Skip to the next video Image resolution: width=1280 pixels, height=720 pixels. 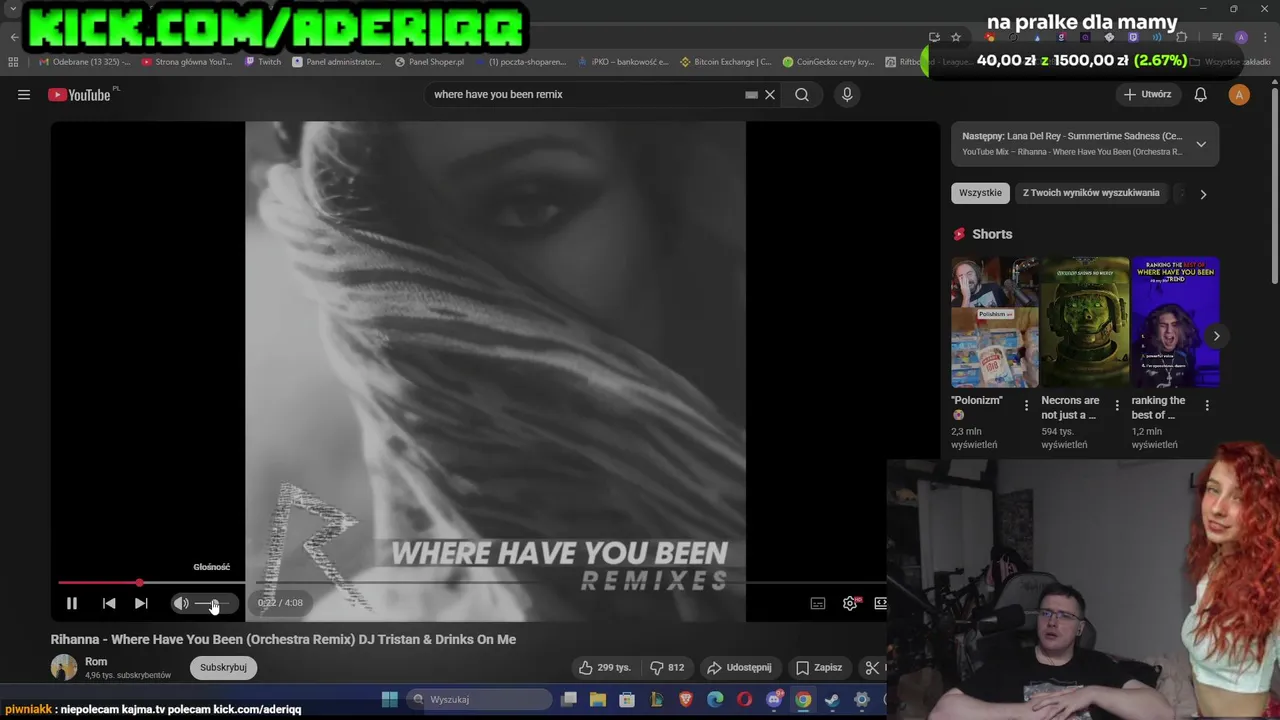pos(141,603)
